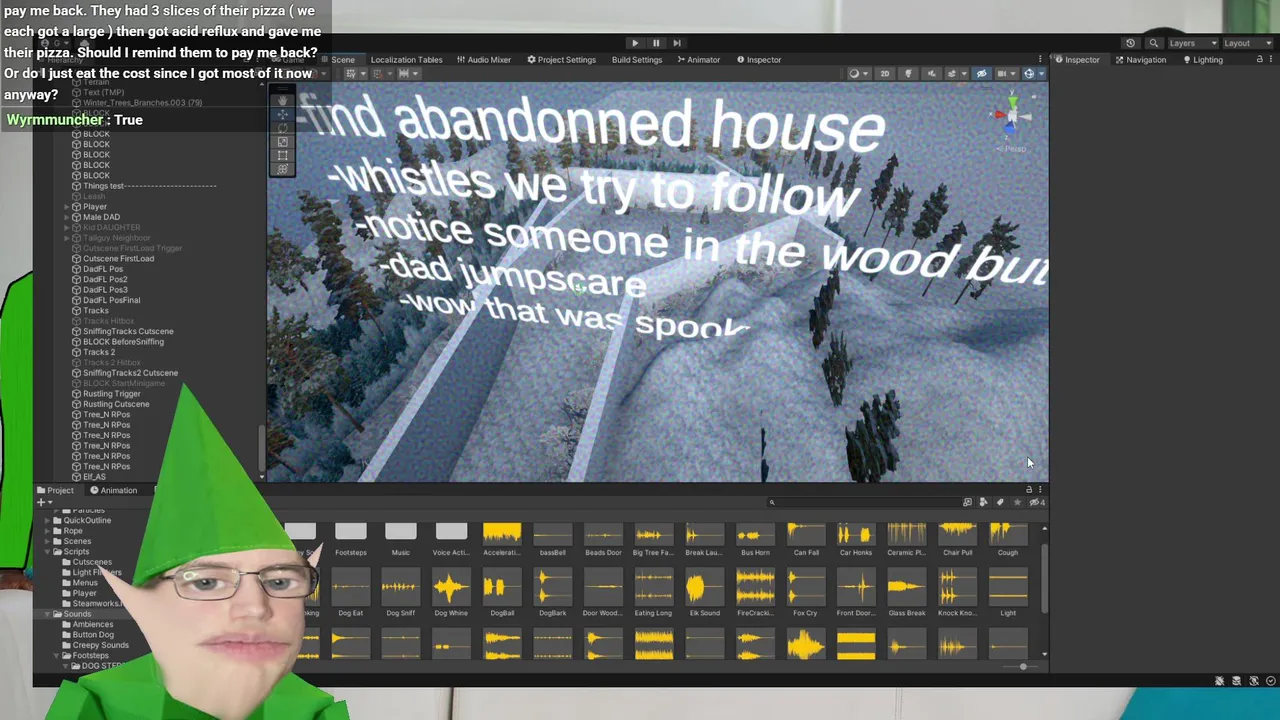Select the Glass Break audio clip

pyautogui.click(x=907, y=593)
